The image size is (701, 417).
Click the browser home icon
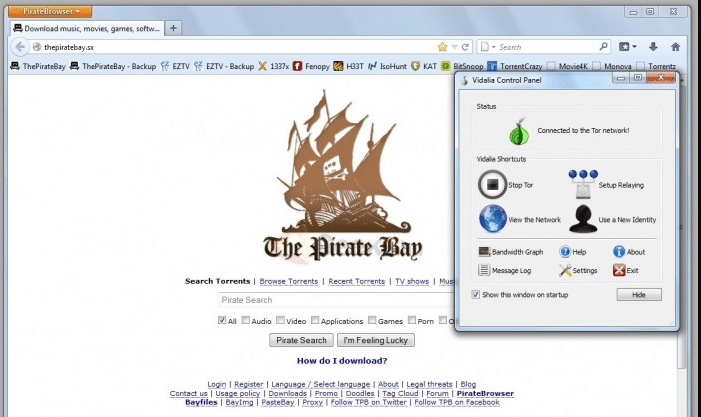pyautogui.click(x=675, y=46)
